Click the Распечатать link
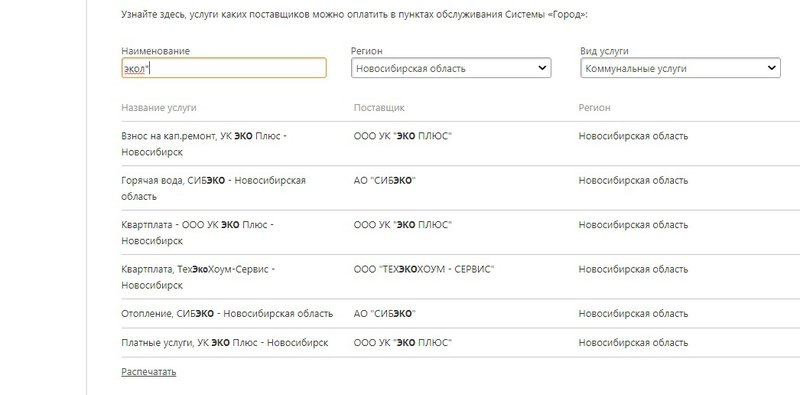Screen dimensions: 800x395 [148, 372]
